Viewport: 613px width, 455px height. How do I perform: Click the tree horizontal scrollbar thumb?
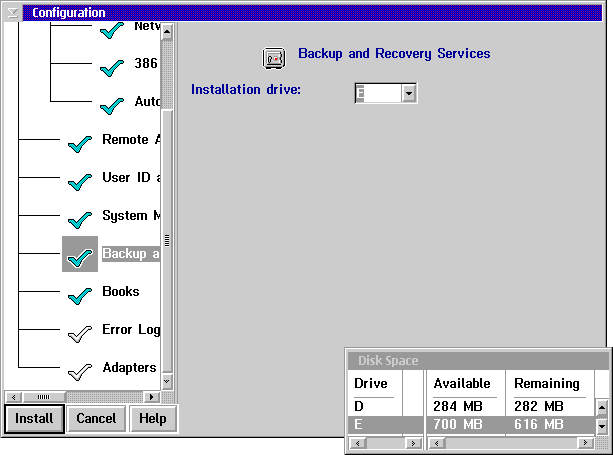click(x=44, y=397)
